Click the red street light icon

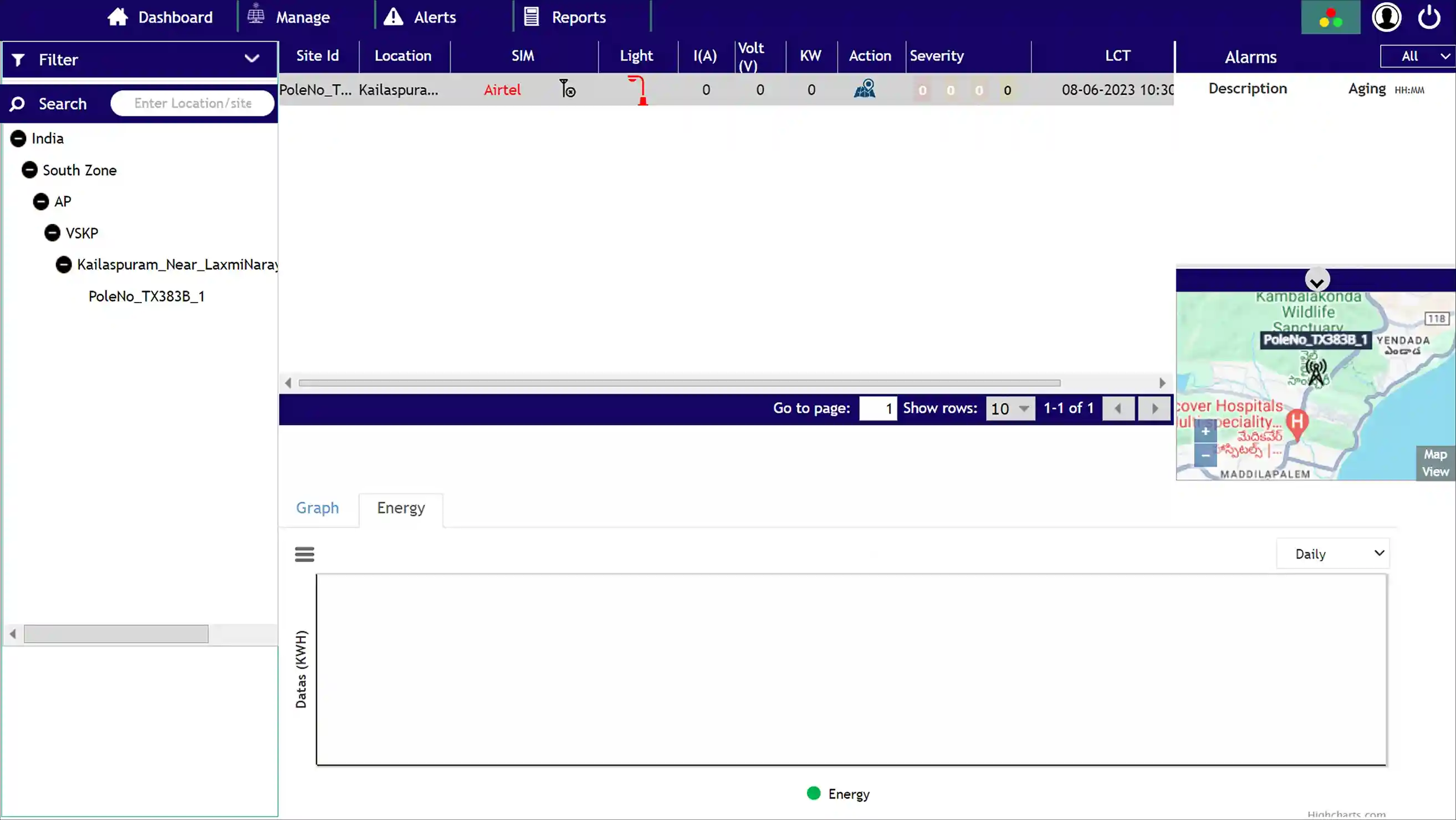[638, 90]
